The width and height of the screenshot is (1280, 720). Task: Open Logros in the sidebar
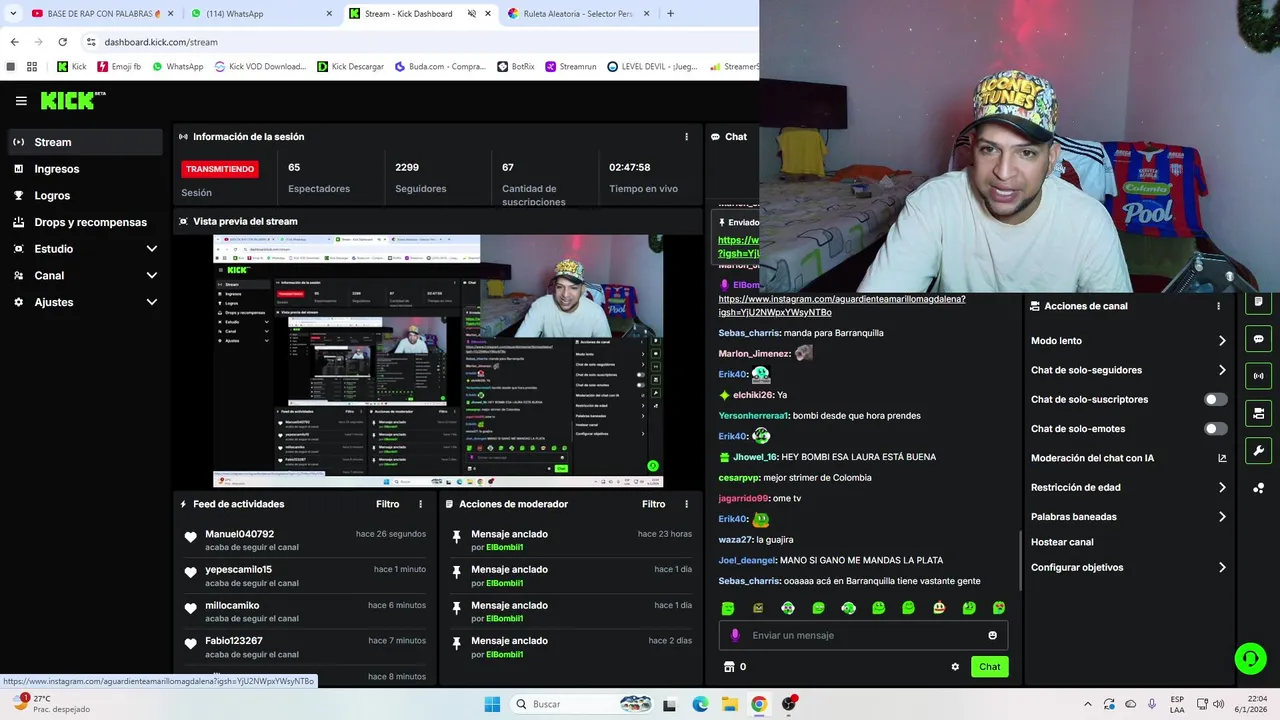[84, 195]
